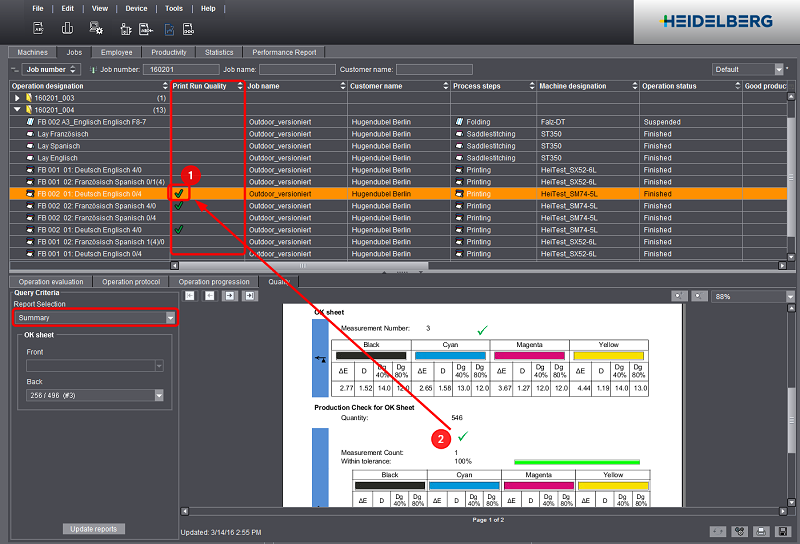Viewport: 800px width, 544px height.
Task: Open the Tools menu
Action: click(x=173, y=8)
